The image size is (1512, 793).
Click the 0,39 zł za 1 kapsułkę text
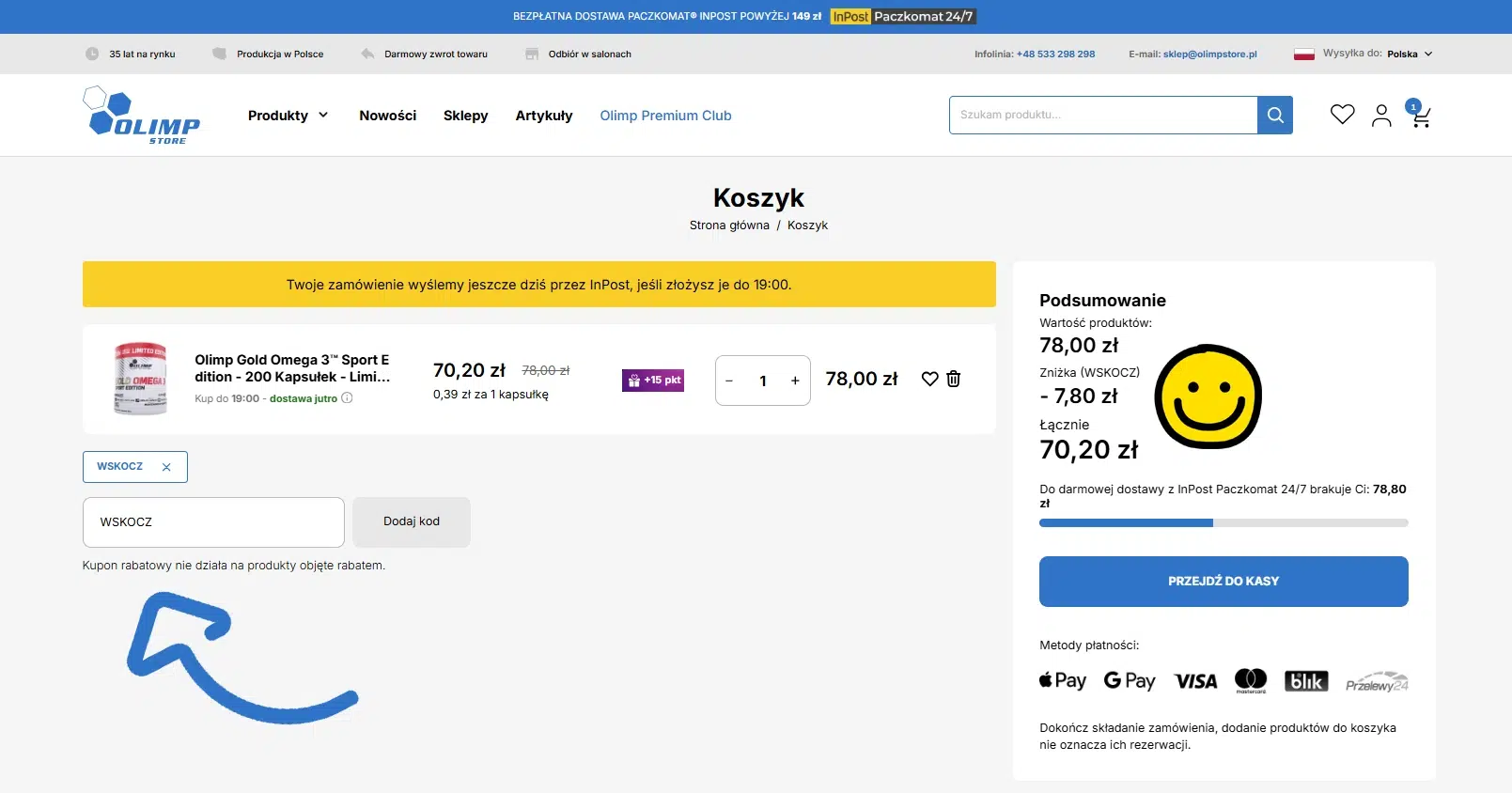[x=491, y=395]
